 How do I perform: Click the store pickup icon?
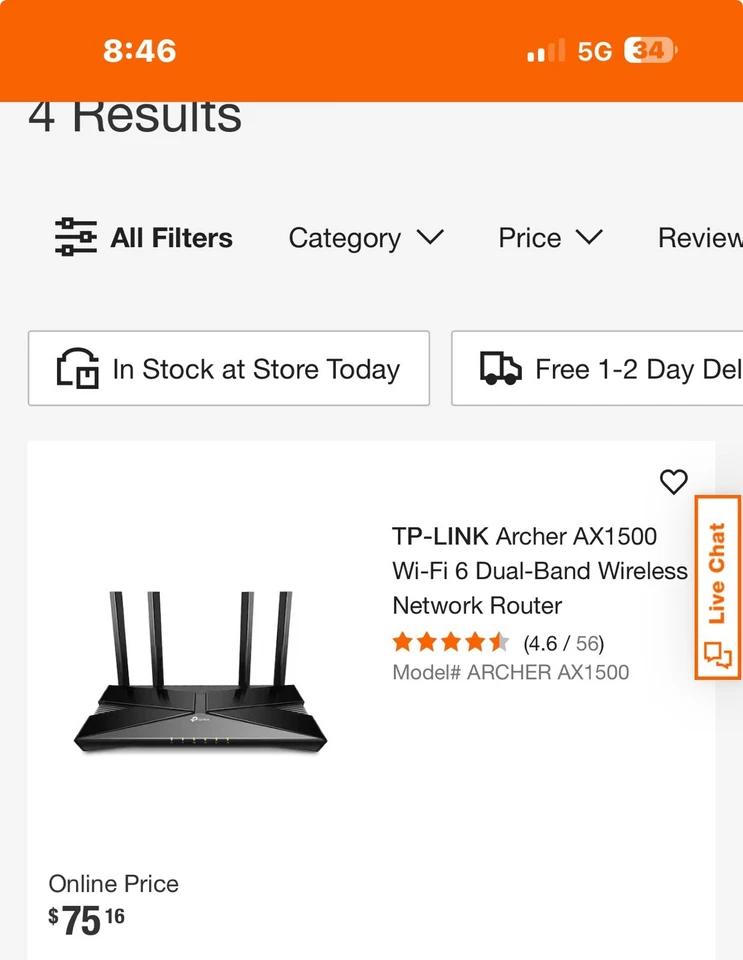74,369
